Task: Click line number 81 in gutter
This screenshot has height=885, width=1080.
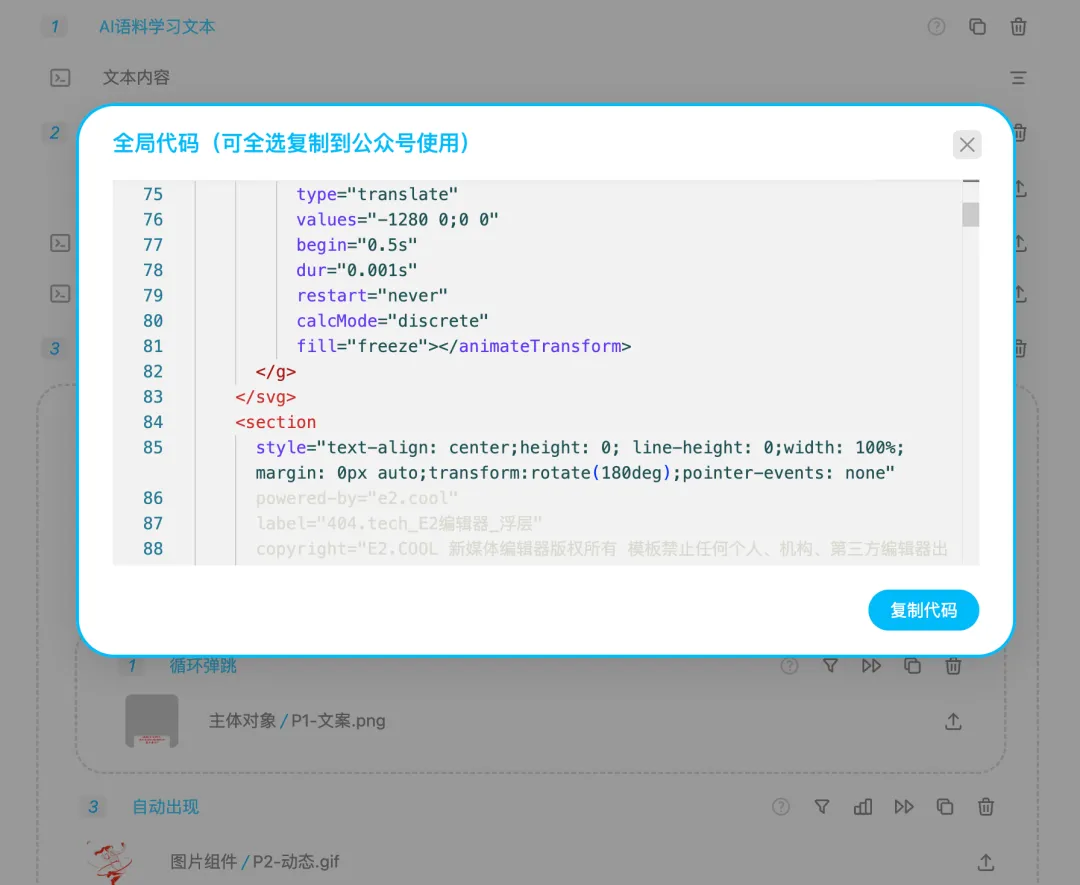Action: point(153,346)
